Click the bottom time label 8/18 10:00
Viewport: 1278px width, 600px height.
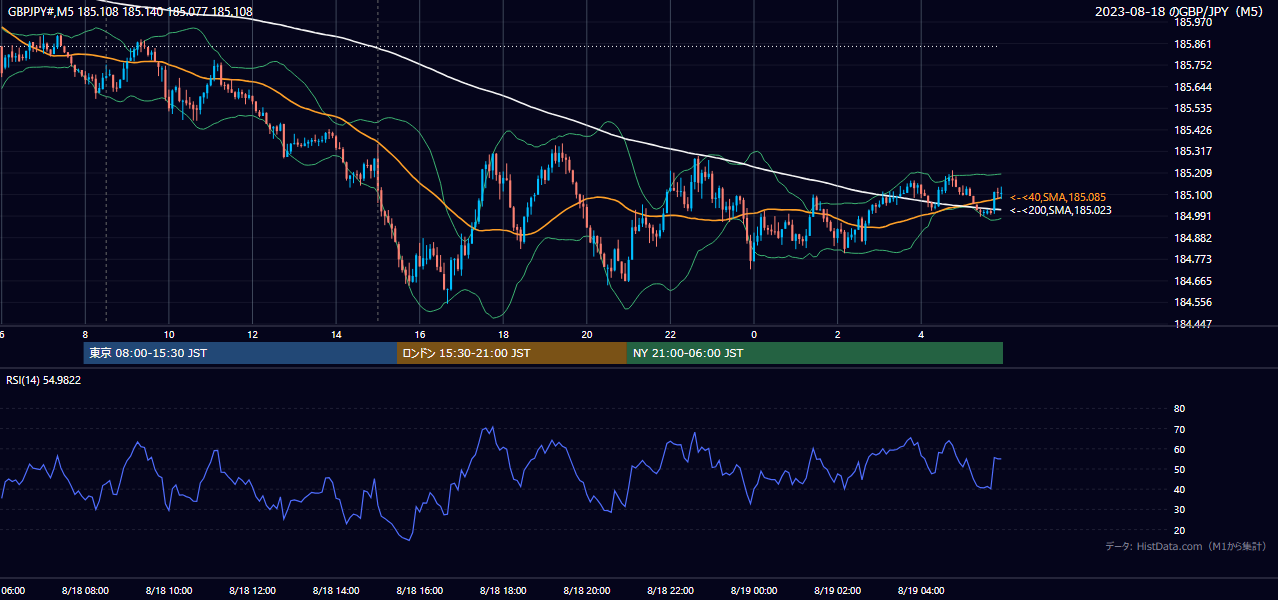169,591
